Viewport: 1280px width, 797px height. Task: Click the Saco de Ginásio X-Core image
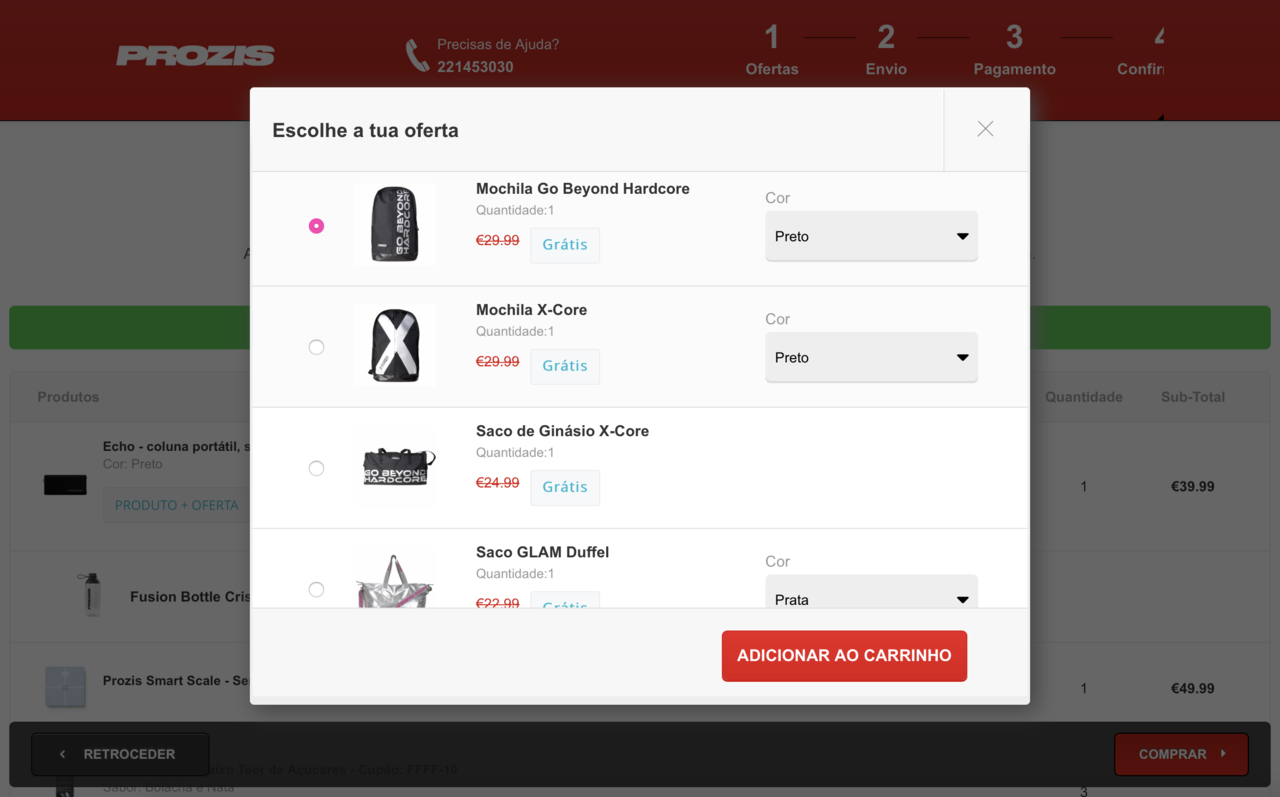click(x=395, y=467)
